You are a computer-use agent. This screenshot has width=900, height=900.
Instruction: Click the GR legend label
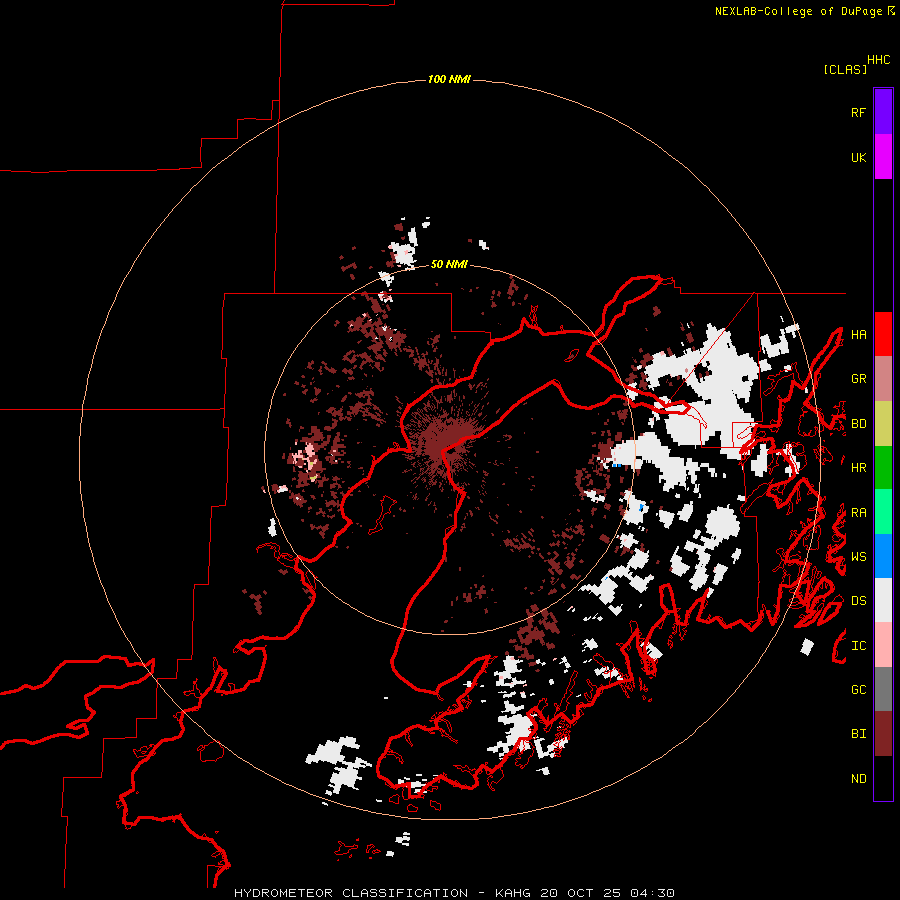[x=858, y=379]
